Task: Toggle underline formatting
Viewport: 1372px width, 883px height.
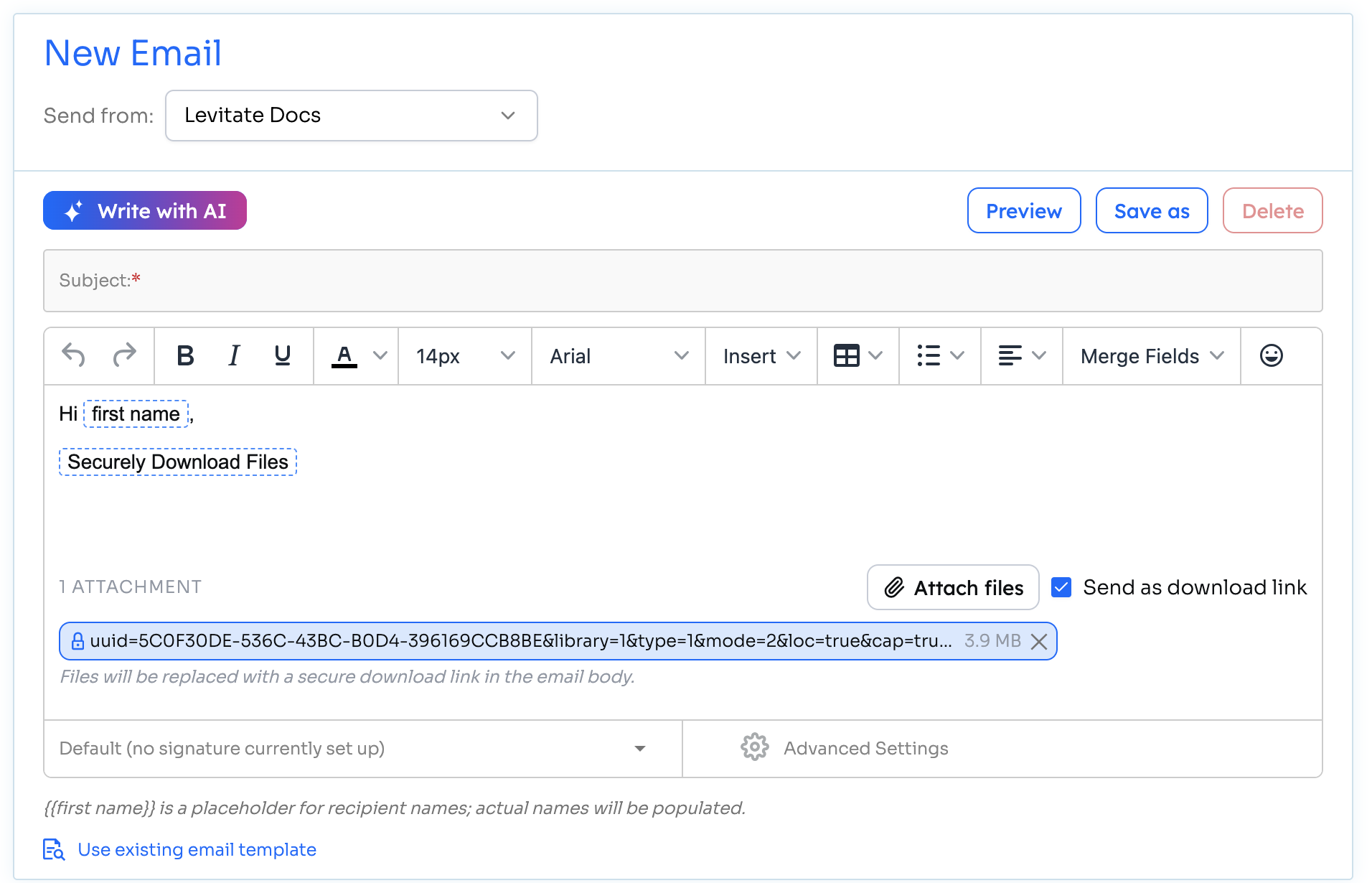Action: tap(283, 355)
